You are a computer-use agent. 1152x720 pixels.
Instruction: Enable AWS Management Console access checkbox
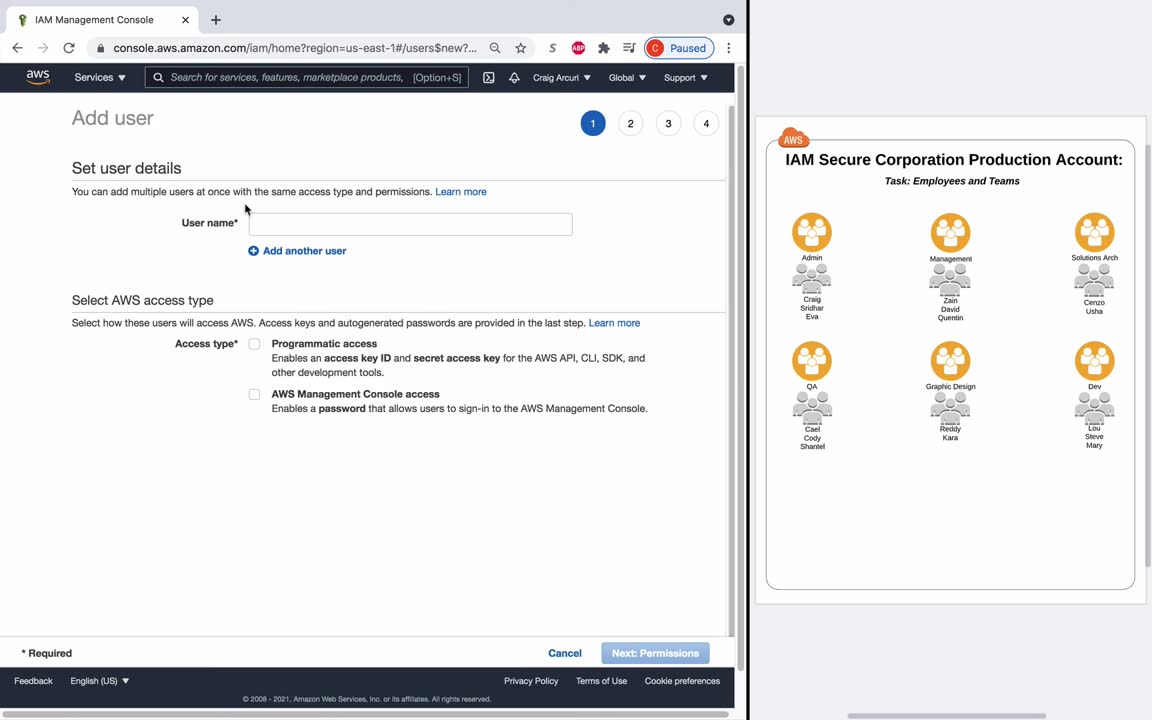coord(254,395)
